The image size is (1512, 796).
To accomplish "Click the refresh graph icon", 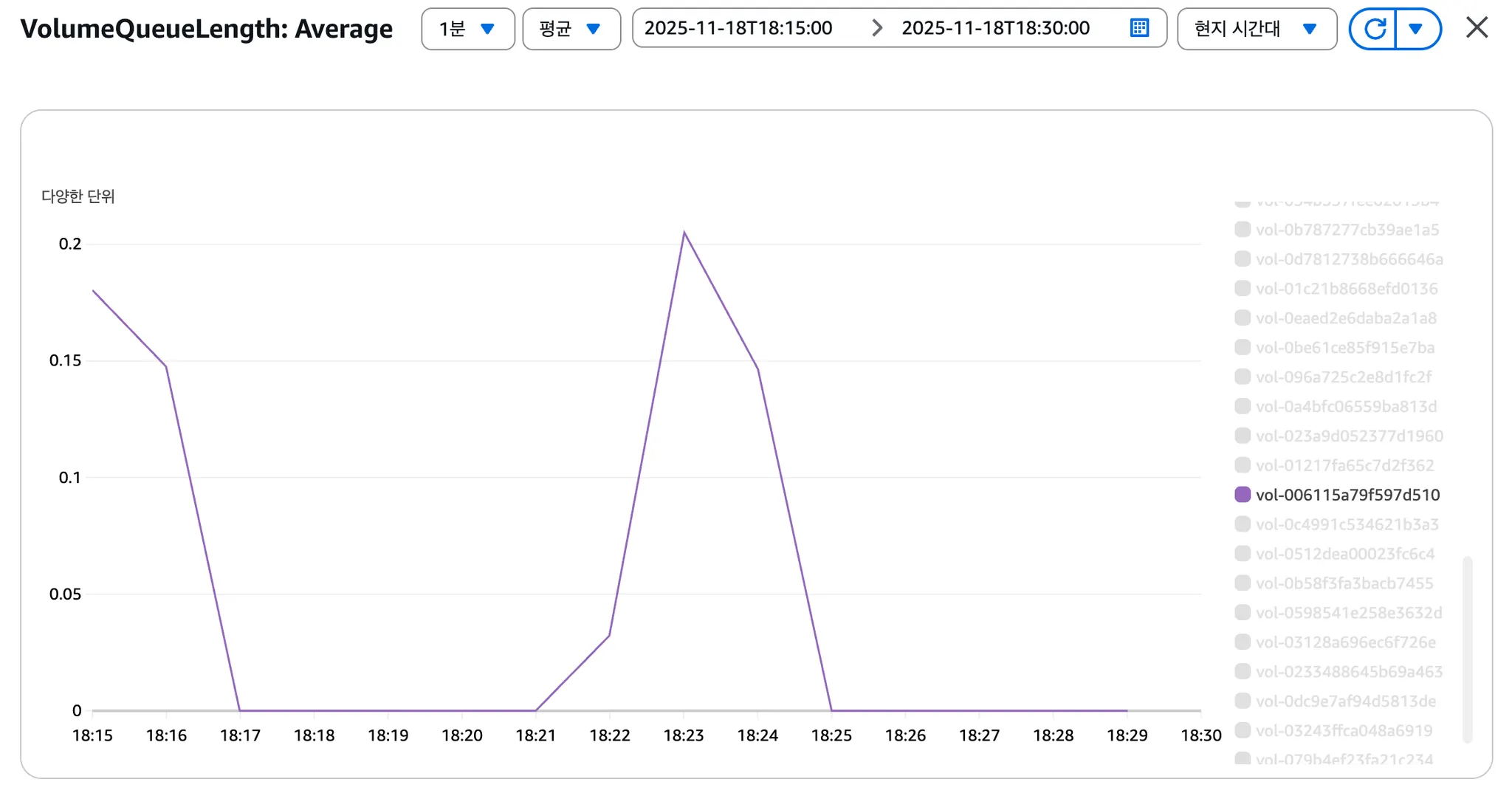I will [1374, 29].
